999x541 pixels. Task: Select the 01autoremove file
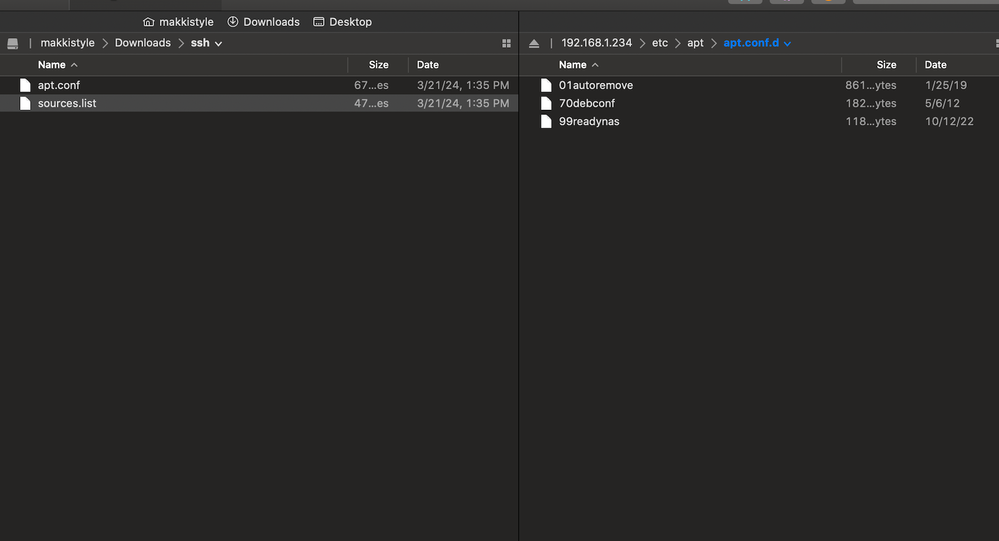click(x=596, y=85)
